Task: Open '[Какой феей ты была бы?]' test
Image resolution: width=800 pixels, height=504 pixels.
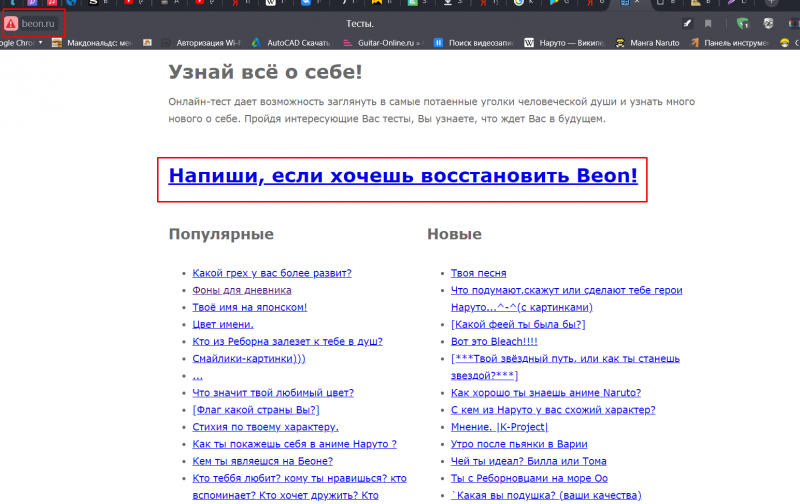Action: click(x=518, y=324)
